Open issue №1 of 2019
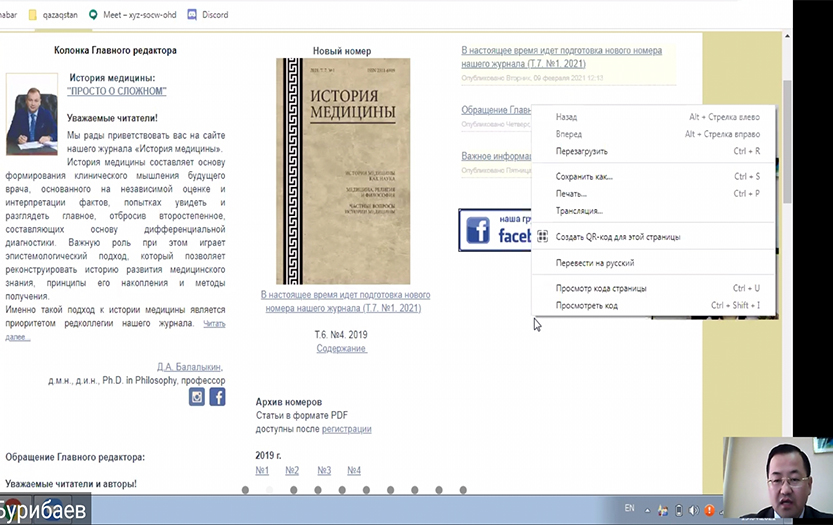 [x=262, y=470]
